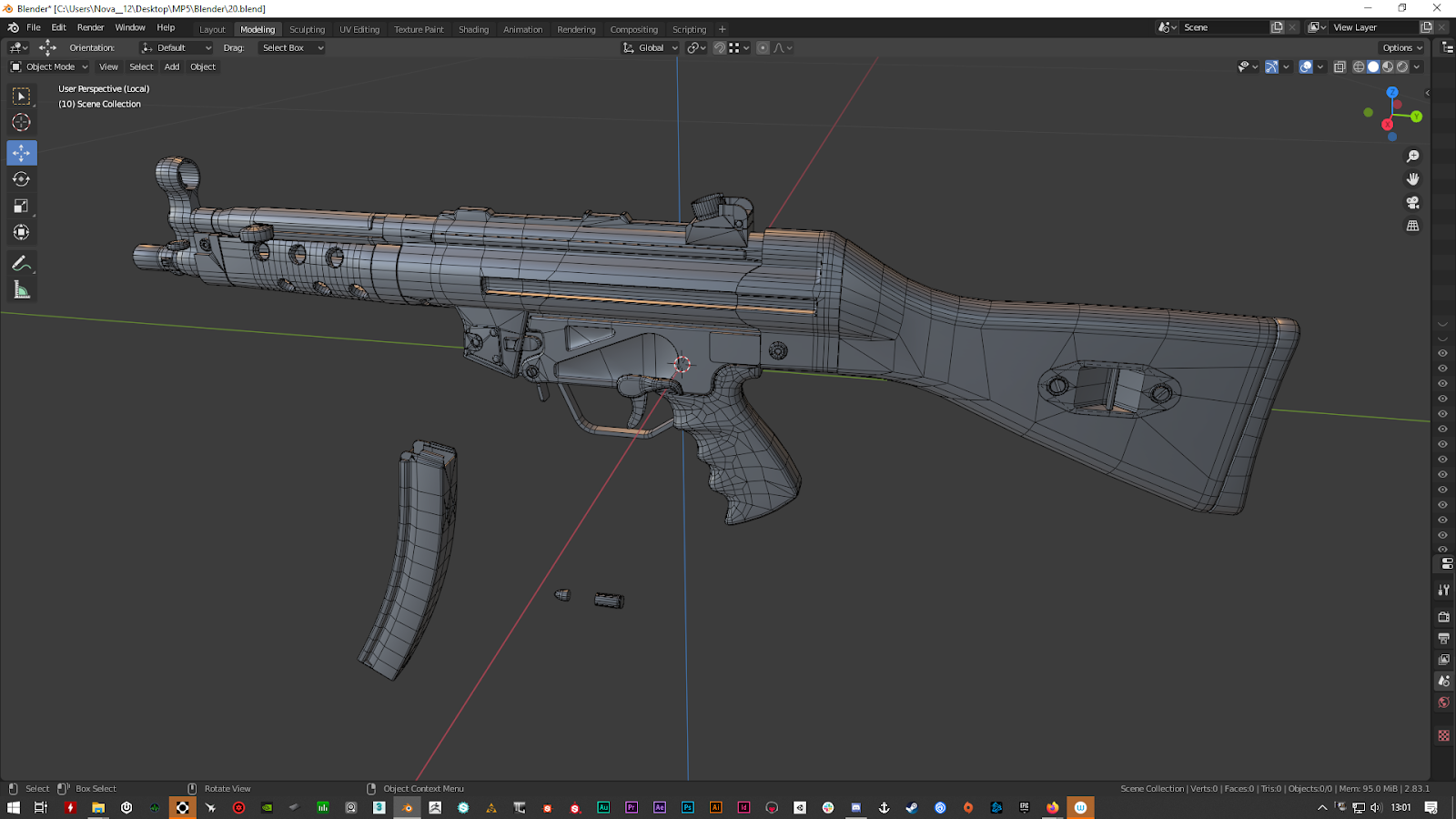Enable wireframe viewport shading
Image resolution: width=1456 pixels, height=819 pixels.
point(1359,66)
